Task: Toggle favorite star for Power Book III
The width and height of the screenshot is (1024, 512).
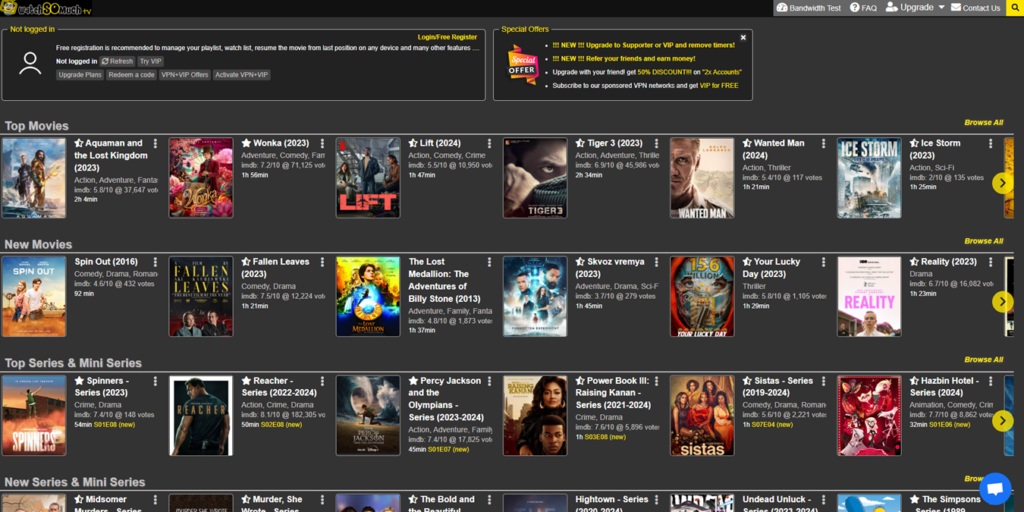Action: 581,381
